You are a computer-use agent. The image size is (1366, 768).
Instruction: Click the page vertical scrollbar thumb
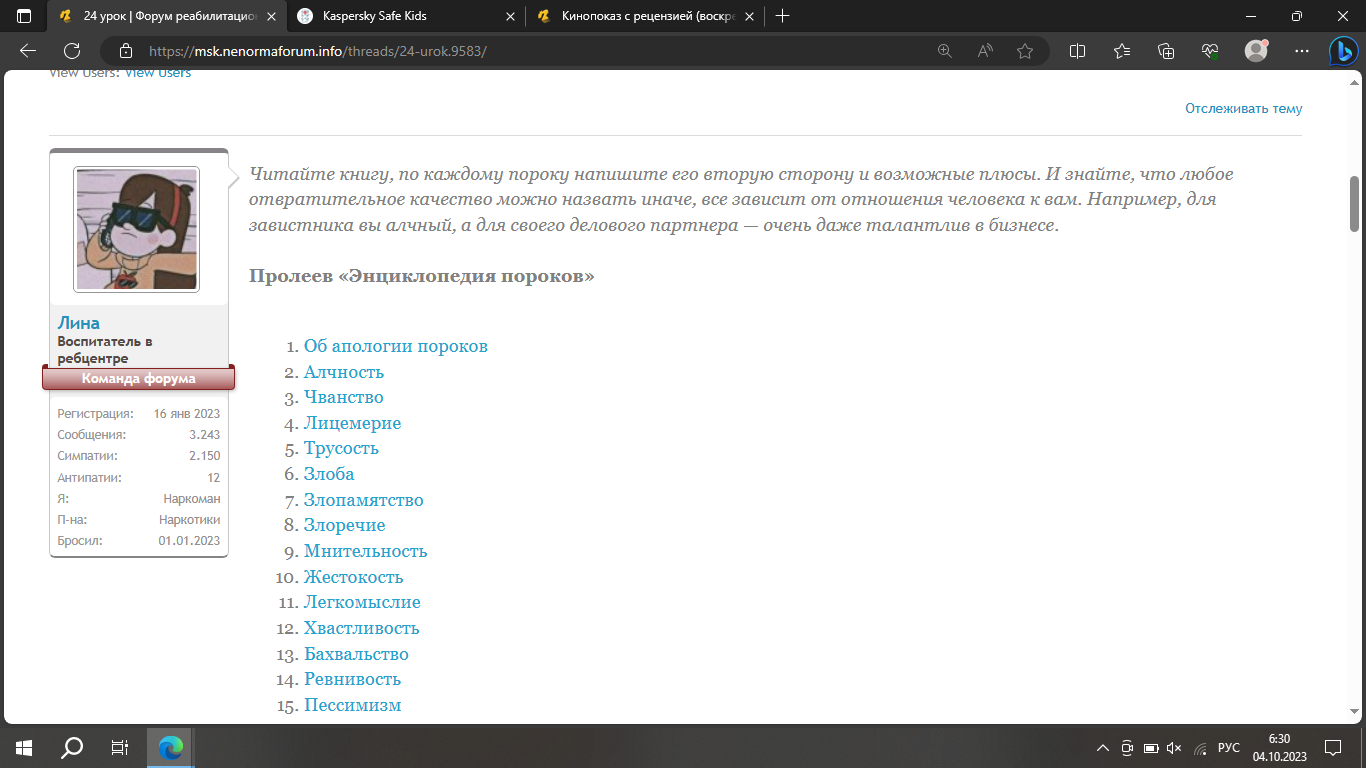click(x=1355, y=204)
